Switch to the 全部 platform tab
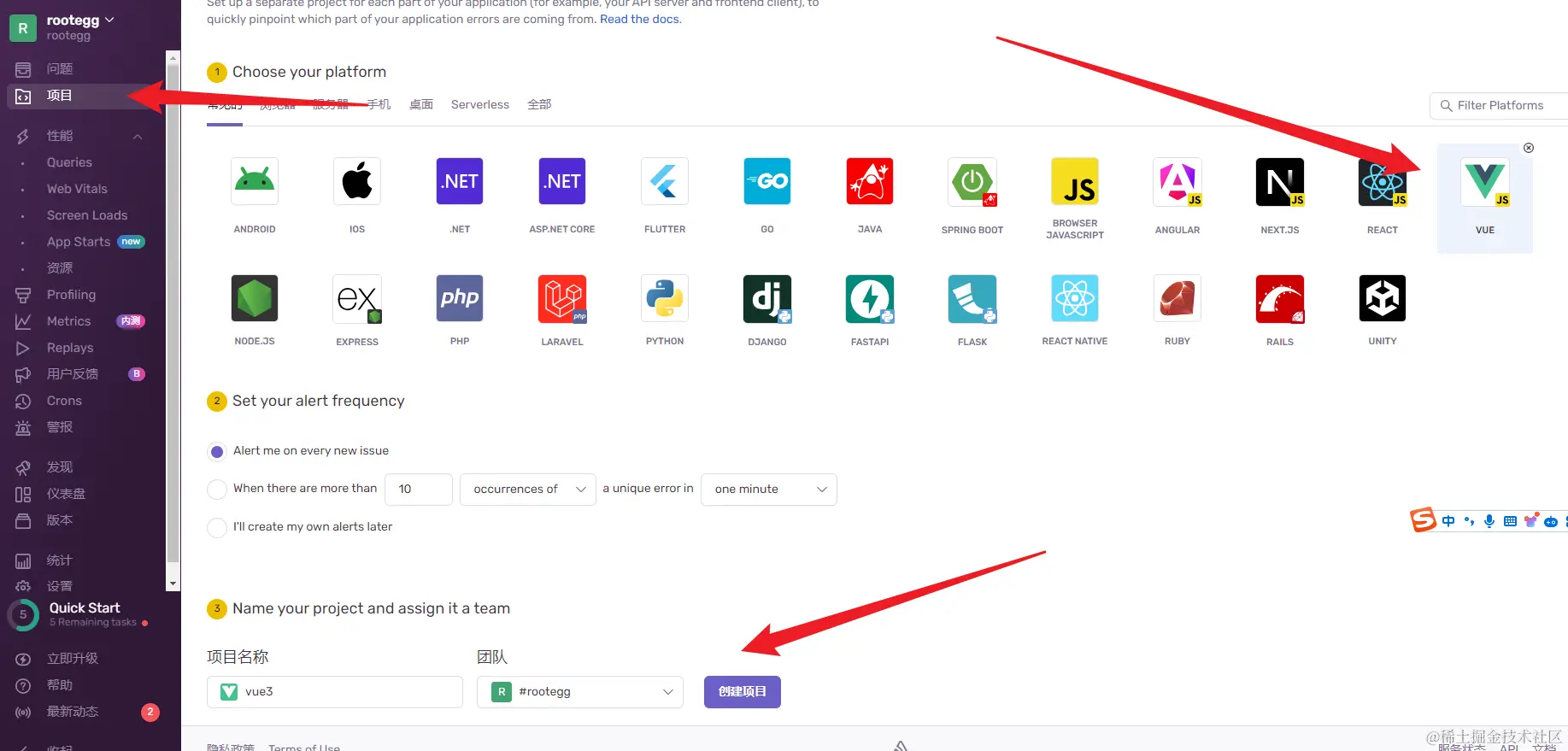 (539, 104)
